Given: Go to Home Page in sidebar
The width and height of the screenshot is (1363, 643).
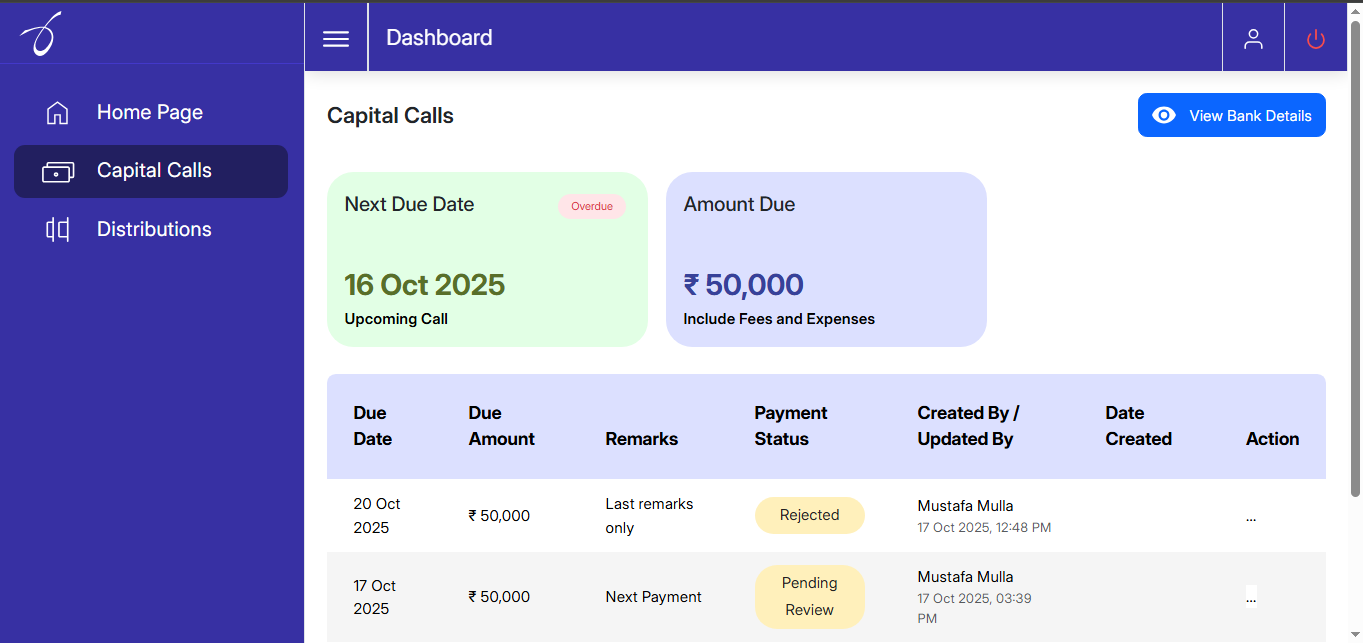Looking at the screenshot, I should pos(150,113).
